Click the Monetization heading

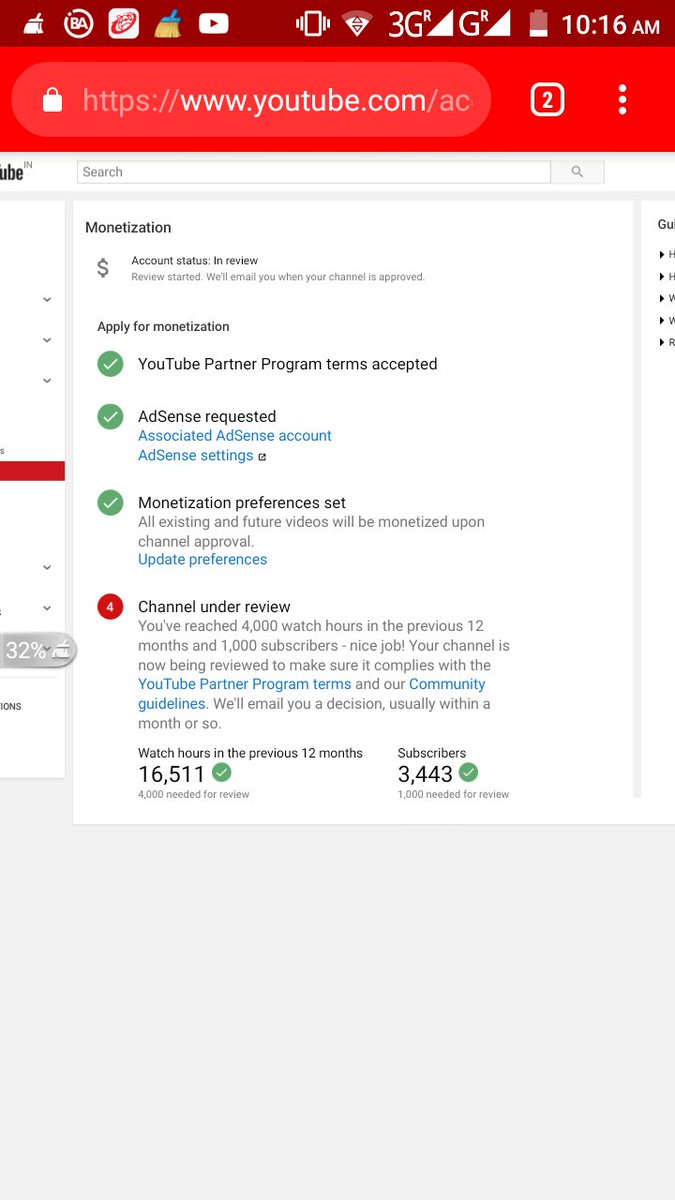(128, 228)
